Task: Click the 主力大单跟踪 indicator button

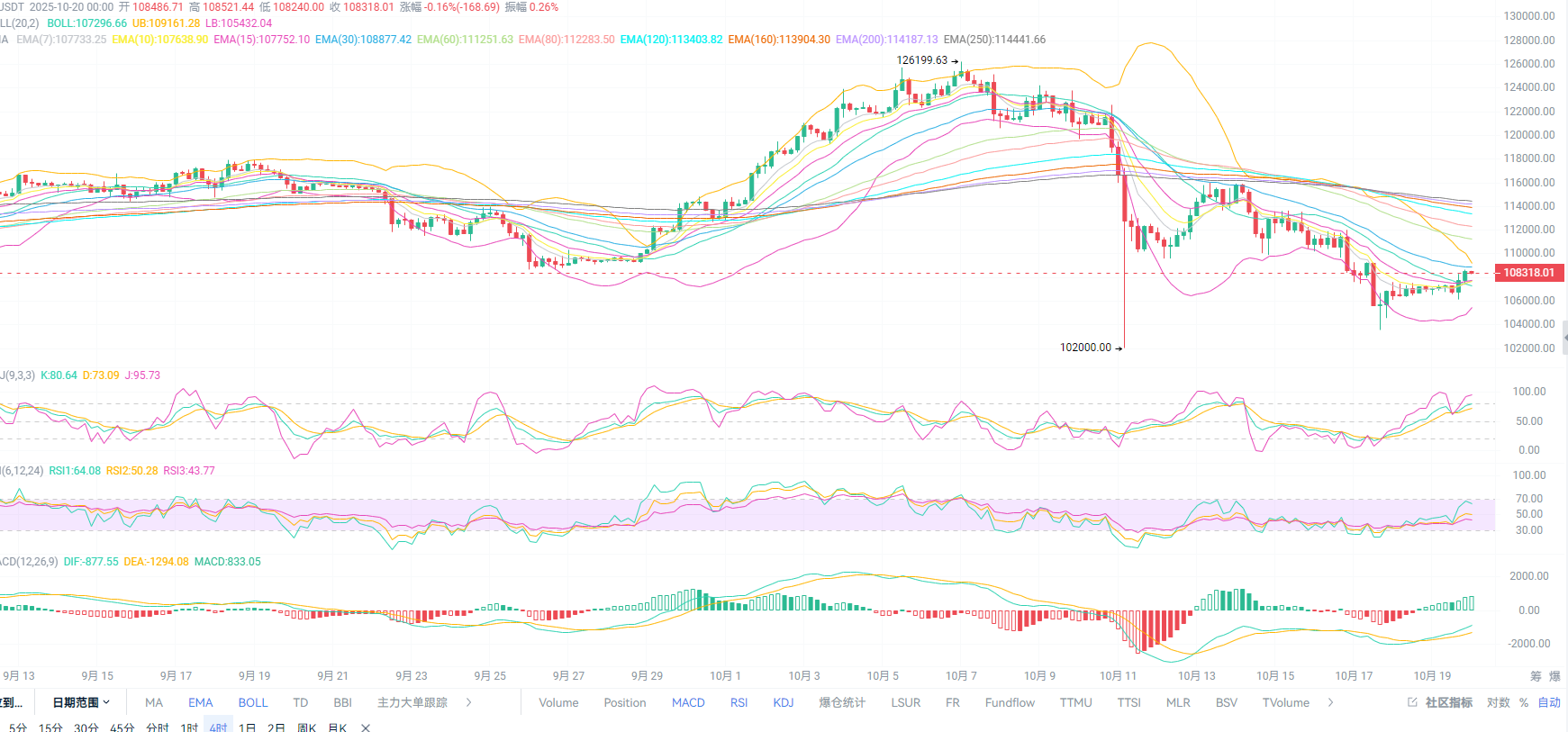Action: click(412, 702)
